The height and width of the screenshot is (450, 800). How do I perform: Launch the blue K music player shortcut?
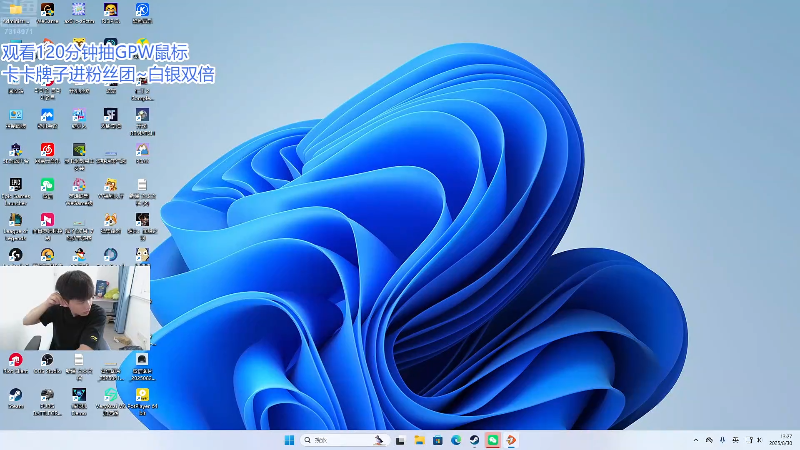pos(142,10)
